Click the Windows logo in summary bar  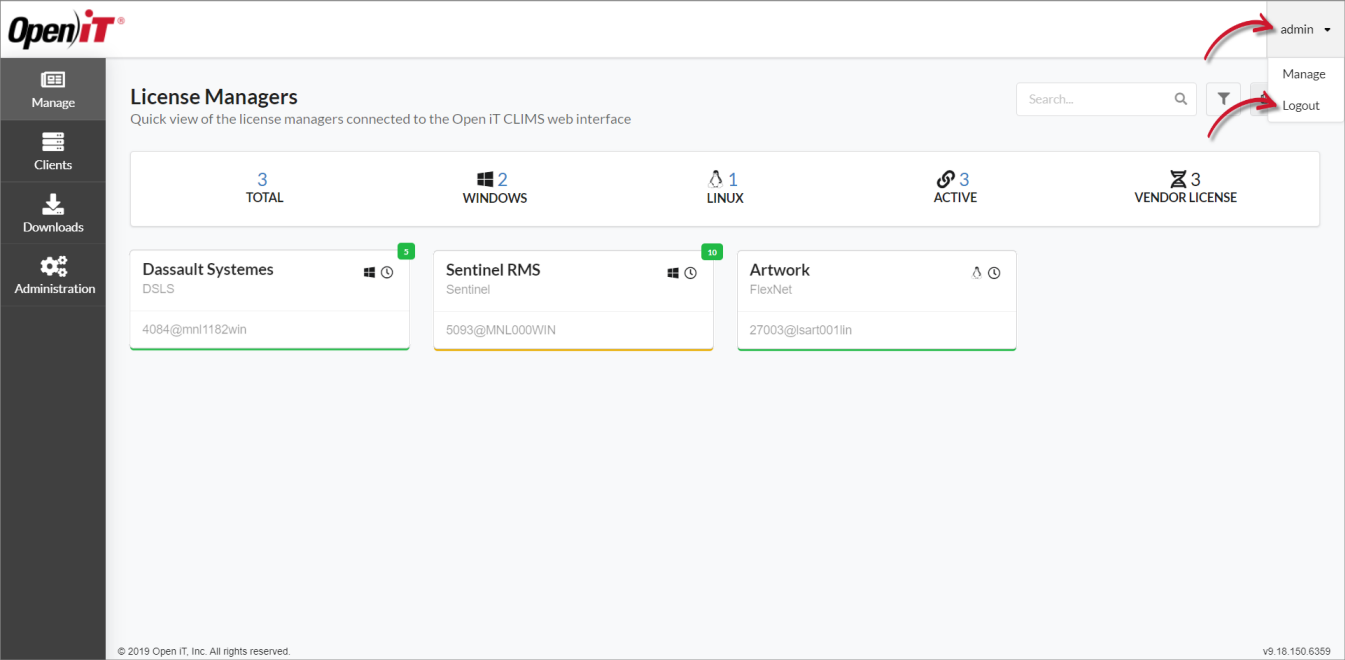pos(486,180)
